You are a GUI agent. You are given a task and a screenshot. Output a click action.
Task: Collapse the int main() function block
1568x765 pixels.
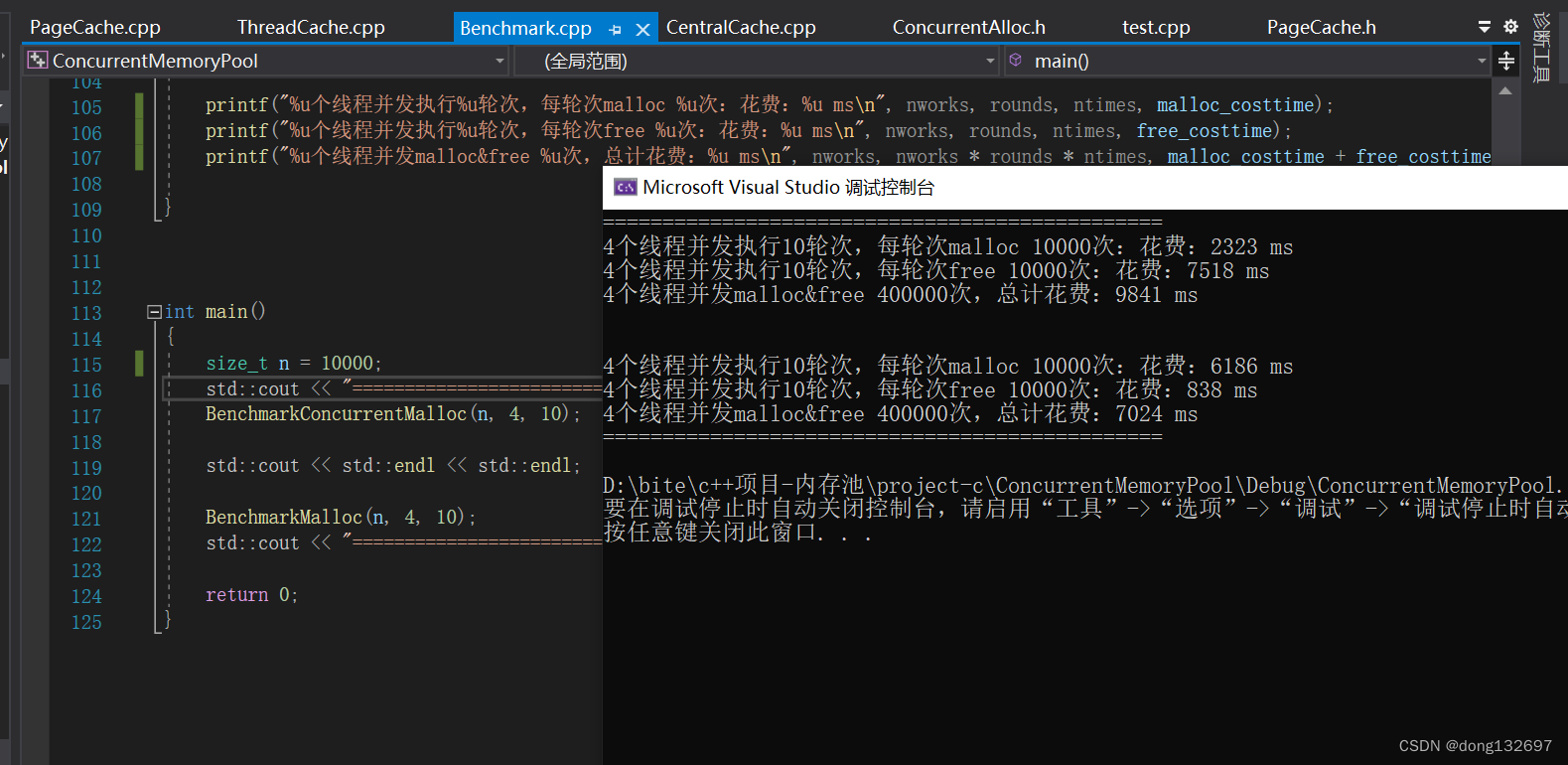point(154,312)
